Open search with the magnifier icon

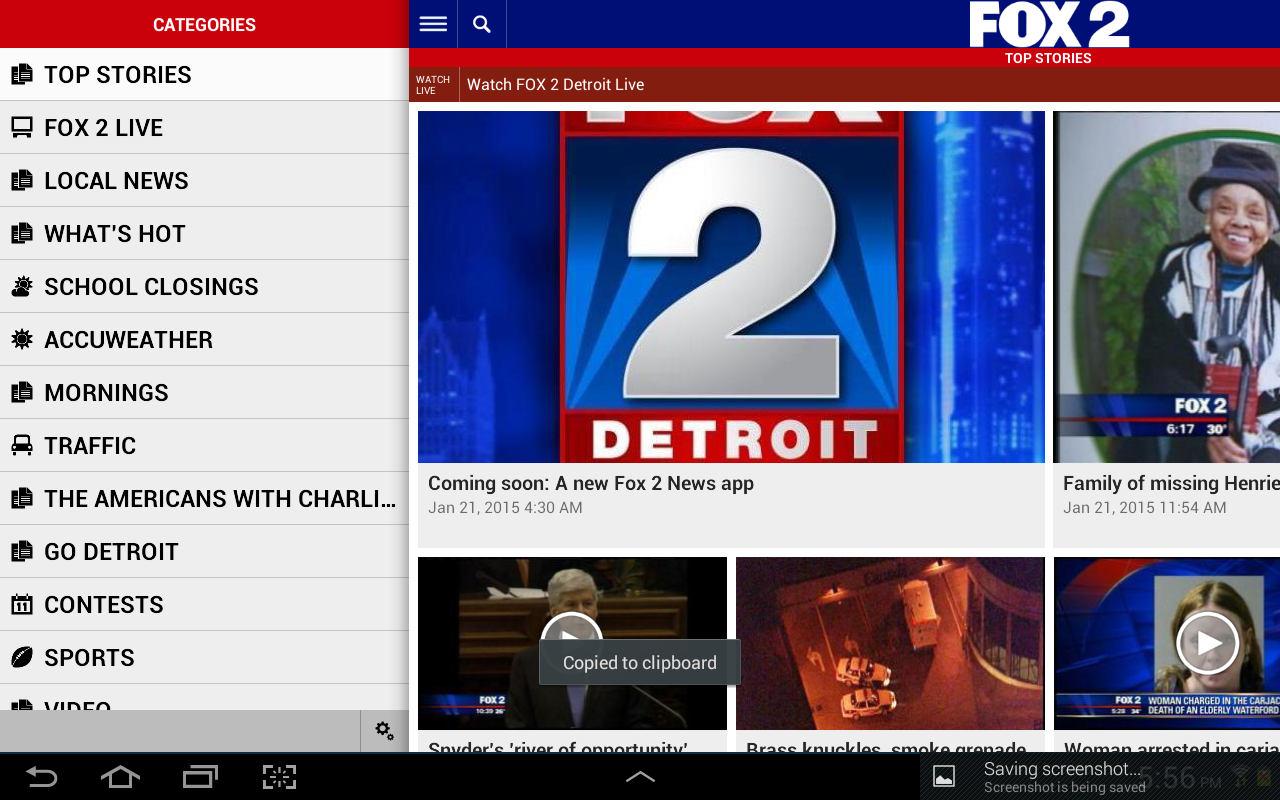pos(482,24)
